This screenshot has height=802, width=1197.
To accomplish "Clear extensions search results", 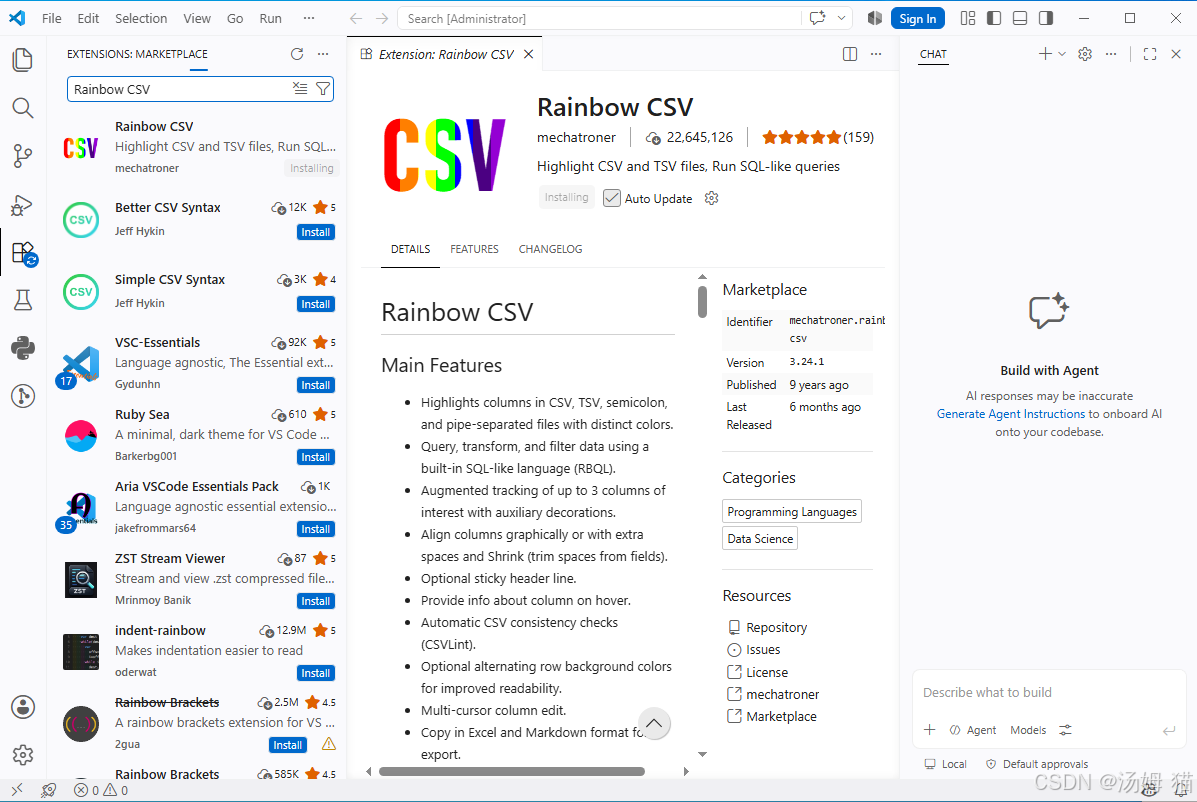I will (300, 89).
